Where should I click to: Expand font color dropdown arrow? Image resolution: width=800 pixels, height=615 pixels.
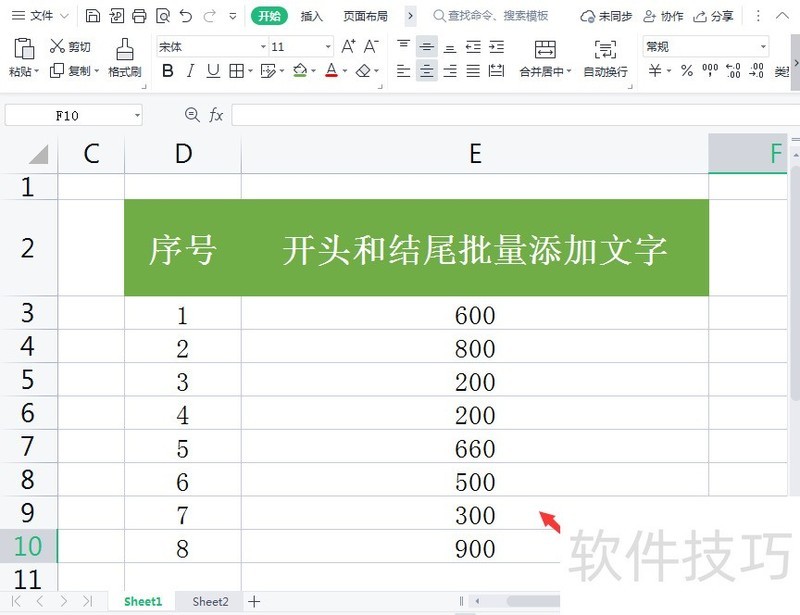pyautogui.click(x=345, y=71)
